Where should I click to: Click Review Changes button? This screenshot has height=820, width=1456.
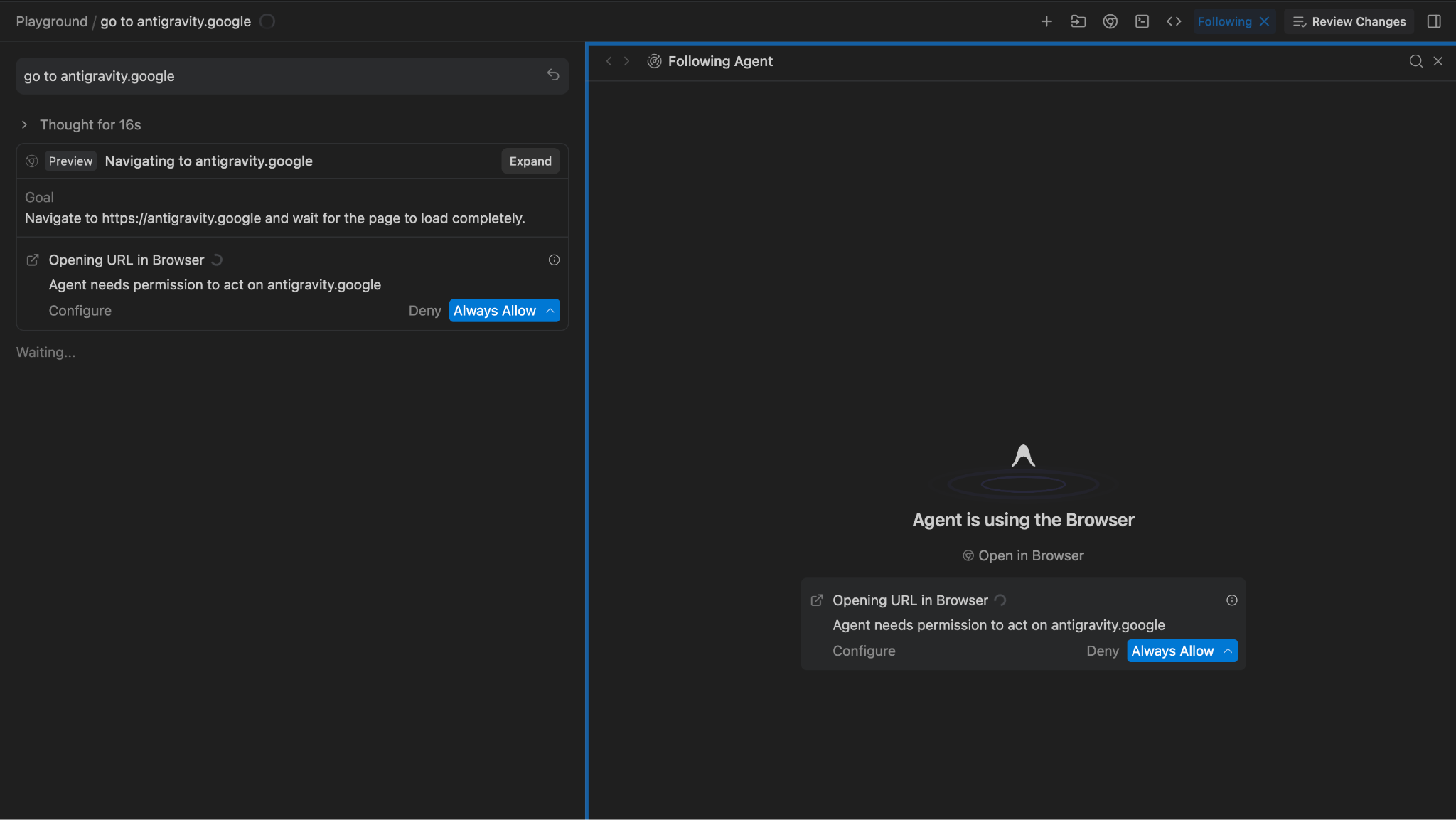point(1349,21)
